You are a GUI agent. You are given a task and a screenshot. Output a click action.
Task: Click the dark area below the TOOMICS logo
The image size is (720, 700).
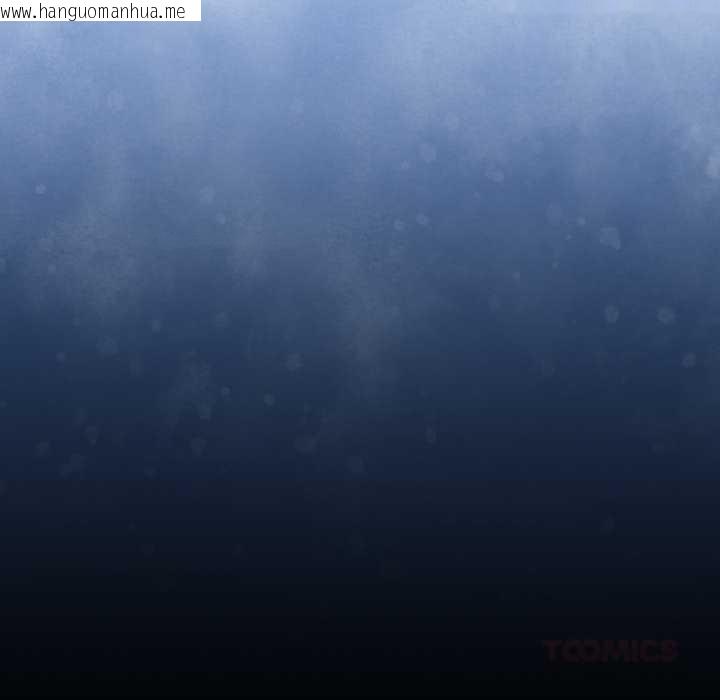coord(610,684)
